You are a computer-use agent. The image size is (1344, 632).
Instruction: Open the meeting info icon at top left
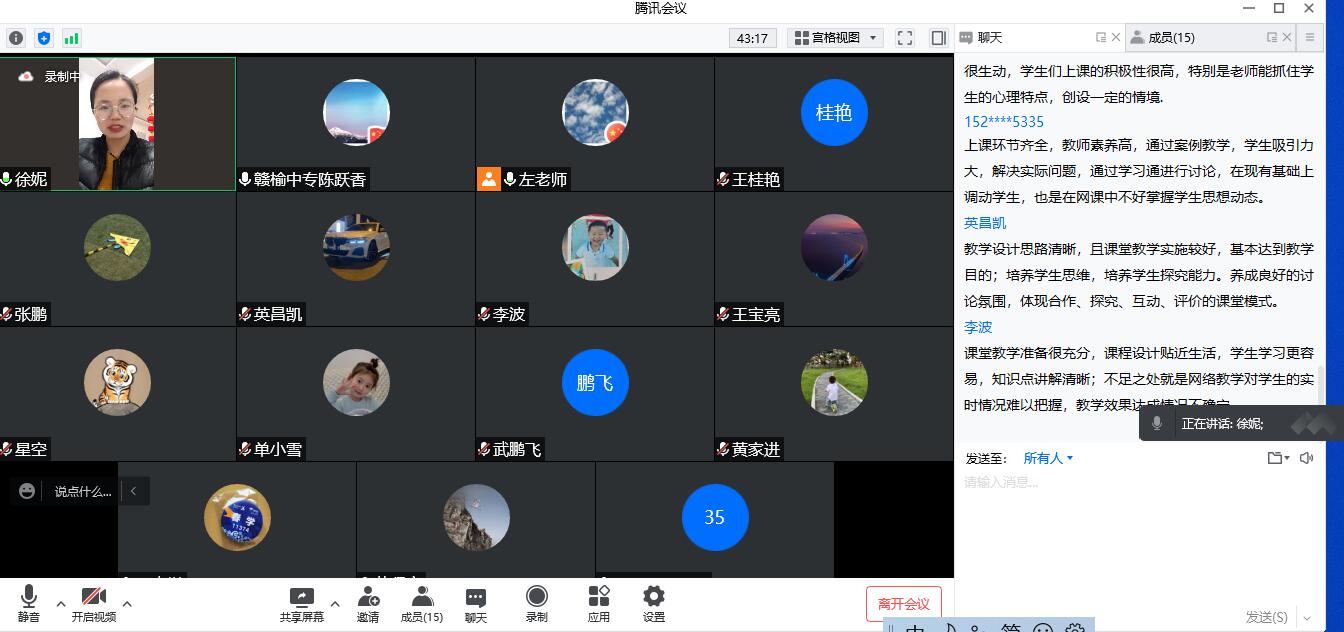coord(16,37)
